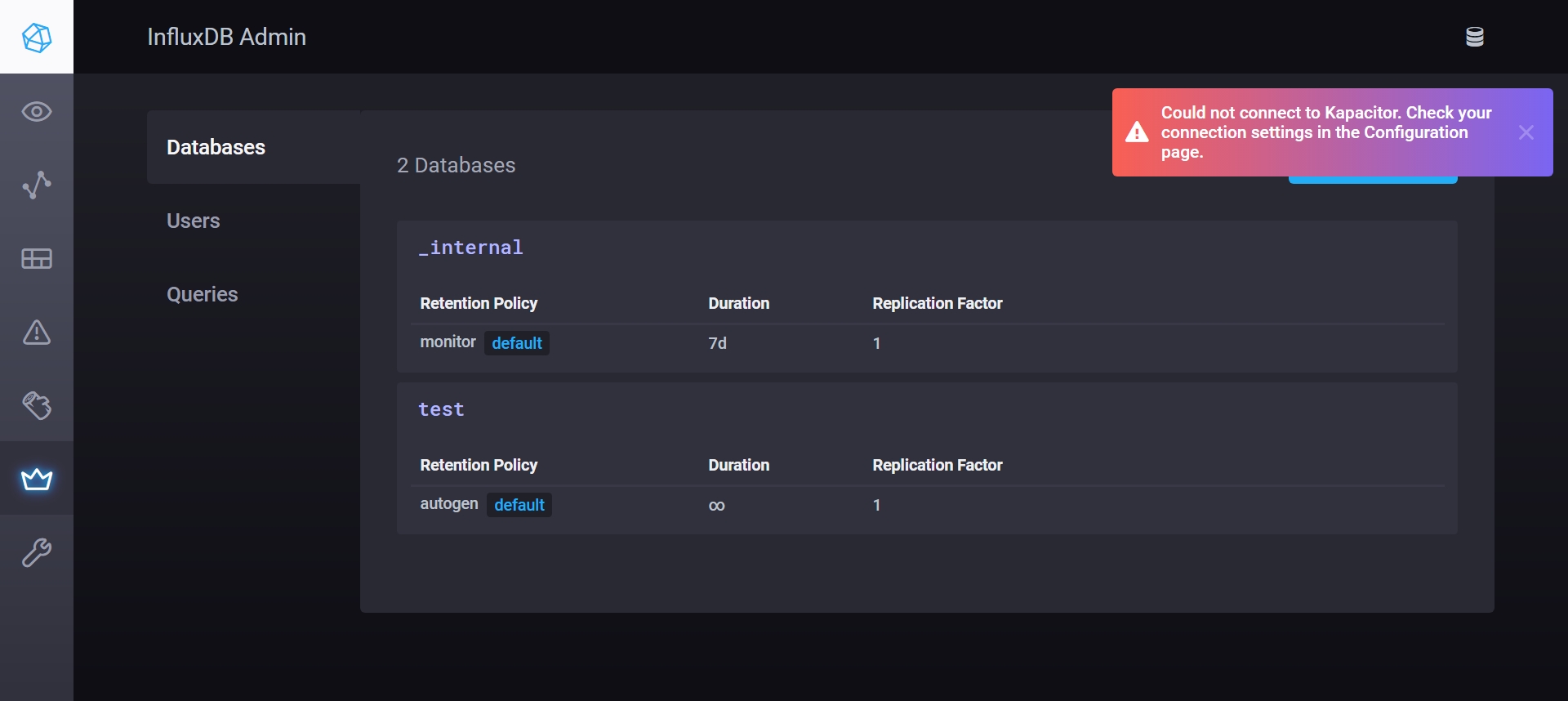Click the 7d duration value
Viewport: 1568px width, 701px height.
point(717,343)
